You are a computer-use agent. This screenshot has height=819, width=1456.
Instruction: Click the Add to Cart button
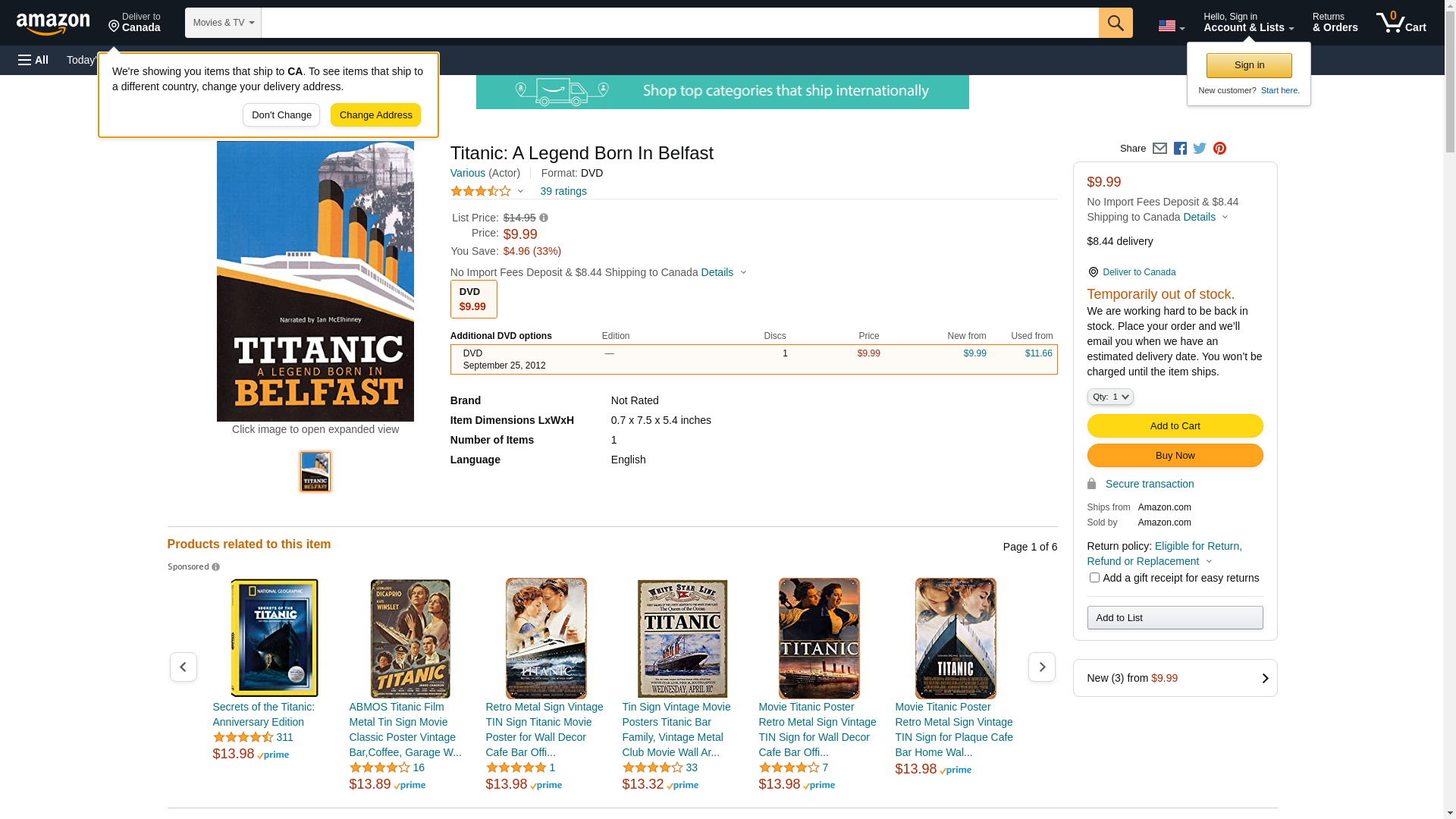[1175, 426]
